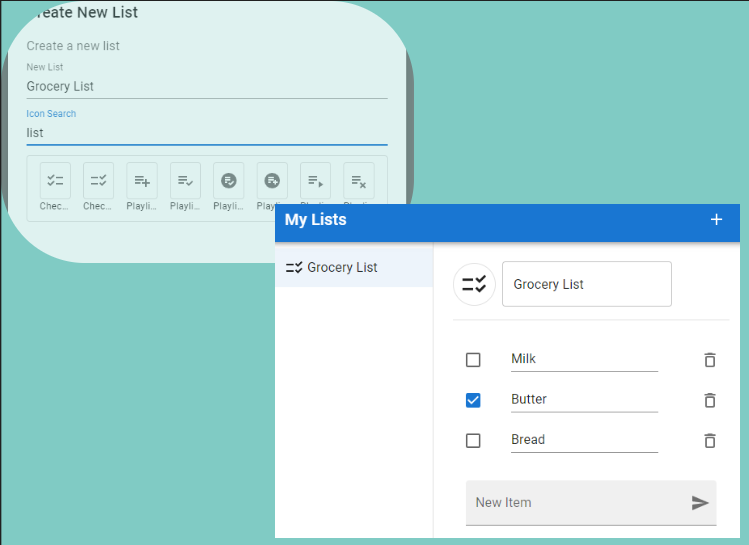
Task: Focus the New Item input field
Action: (x=575, y=503)
